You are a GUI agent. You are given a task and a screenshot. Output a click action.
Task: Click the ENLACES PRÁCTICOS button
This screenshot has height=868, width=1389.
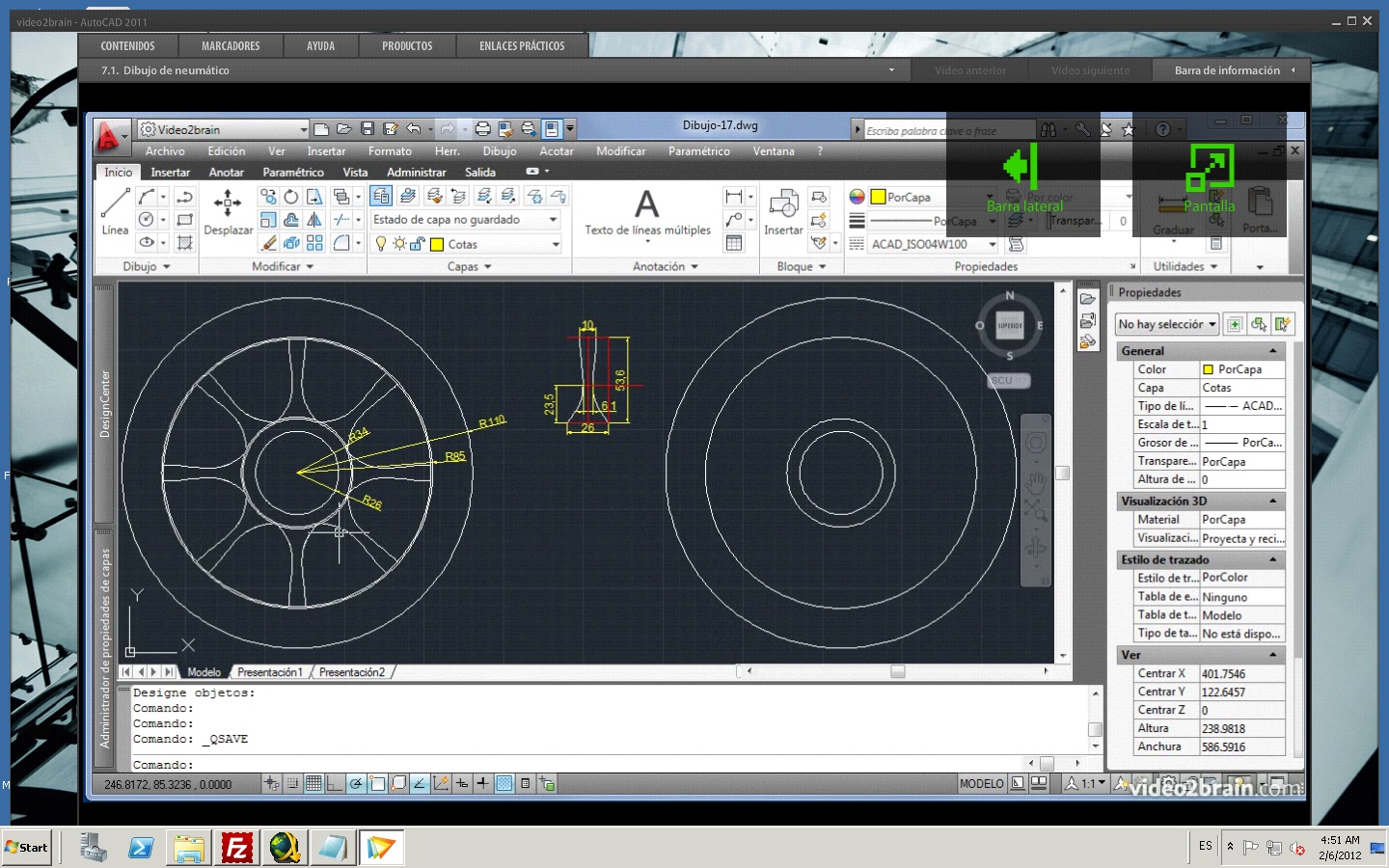(x=522, y=45)
